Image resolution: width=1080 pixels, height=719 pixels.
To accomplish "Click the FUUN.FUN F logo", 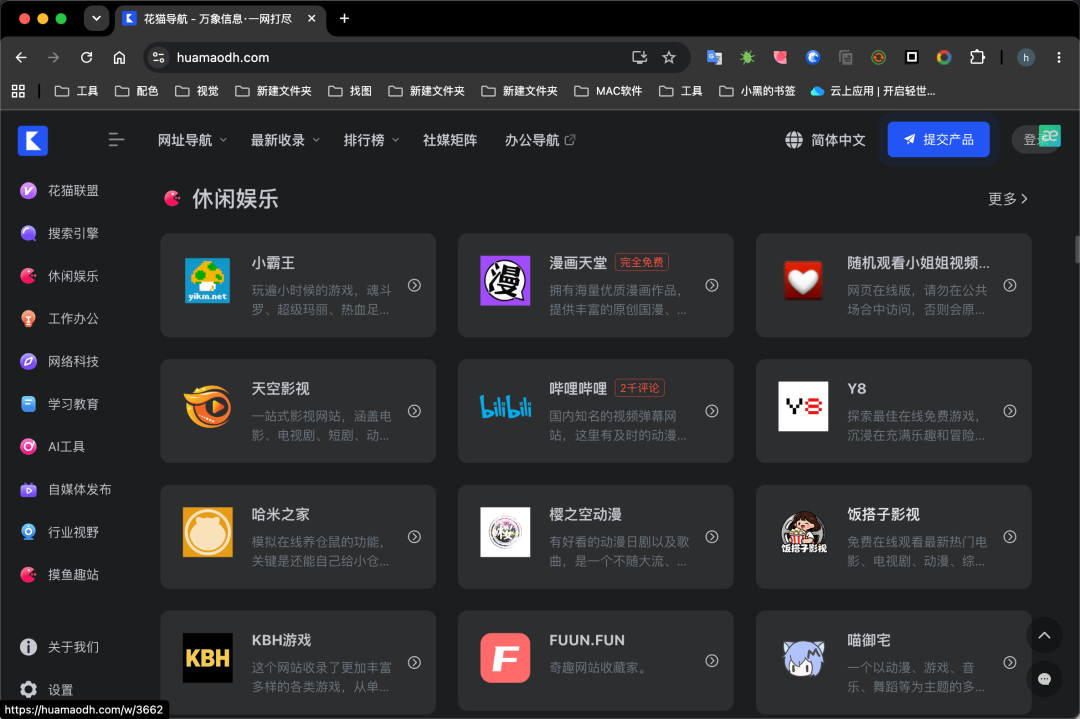I will coord(505,658).
